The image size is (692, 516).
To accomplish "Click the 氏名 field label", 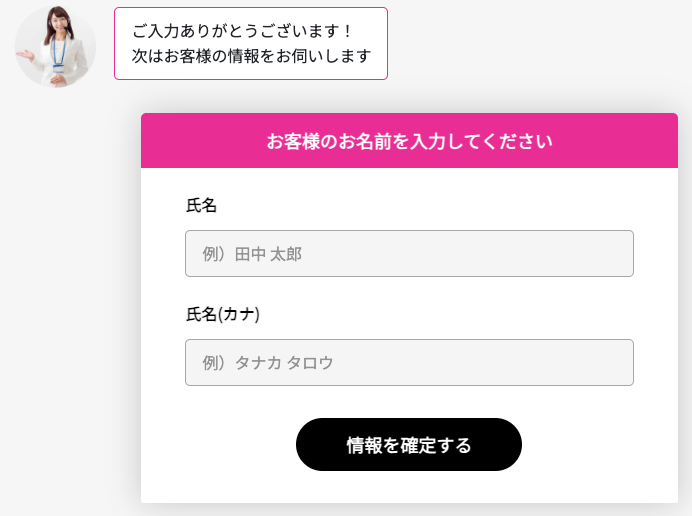I will (201, 206).
